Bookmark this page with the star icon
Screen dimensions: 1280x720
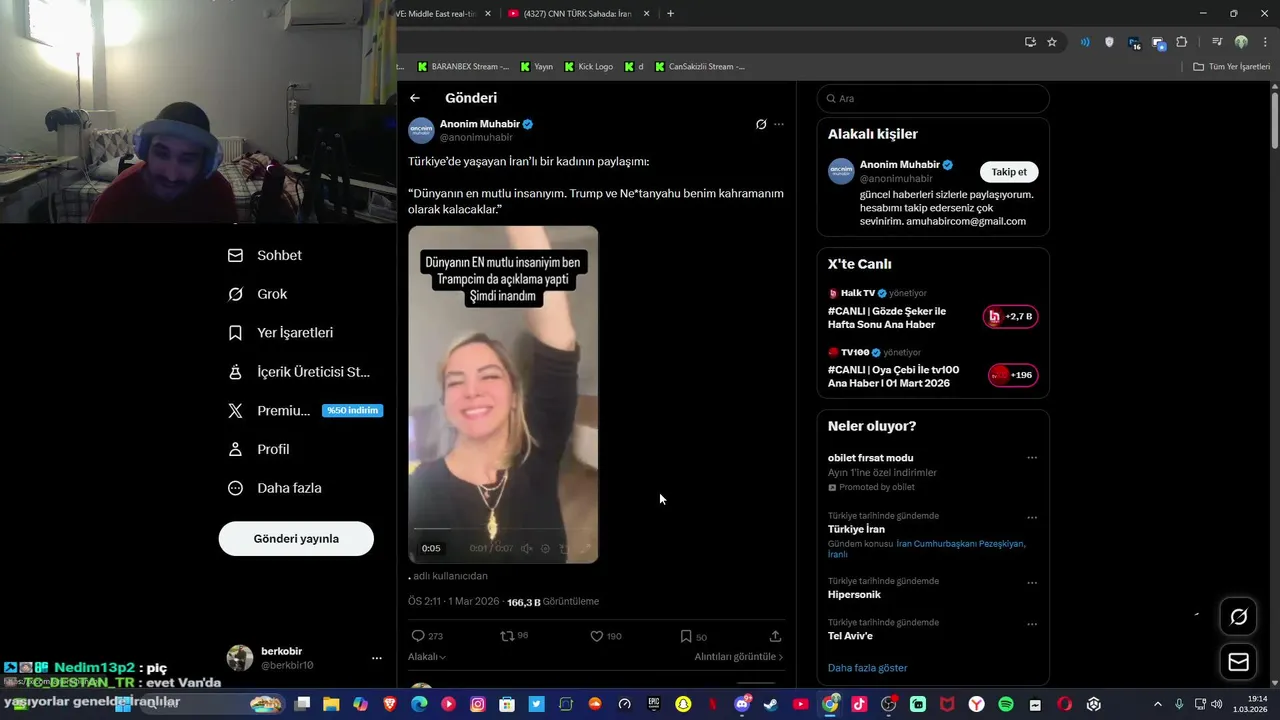click(1052, 42)
